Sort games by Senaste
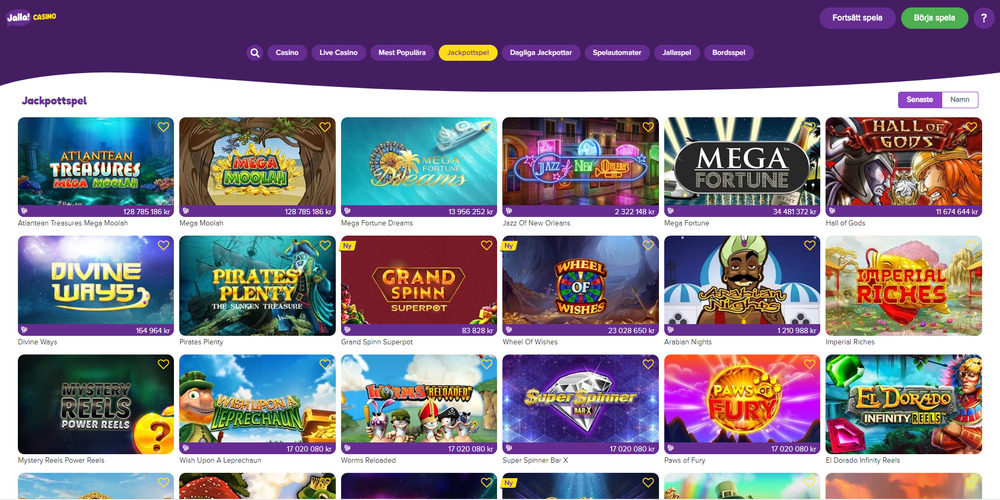1000x500 pixels. coord(920,99)
